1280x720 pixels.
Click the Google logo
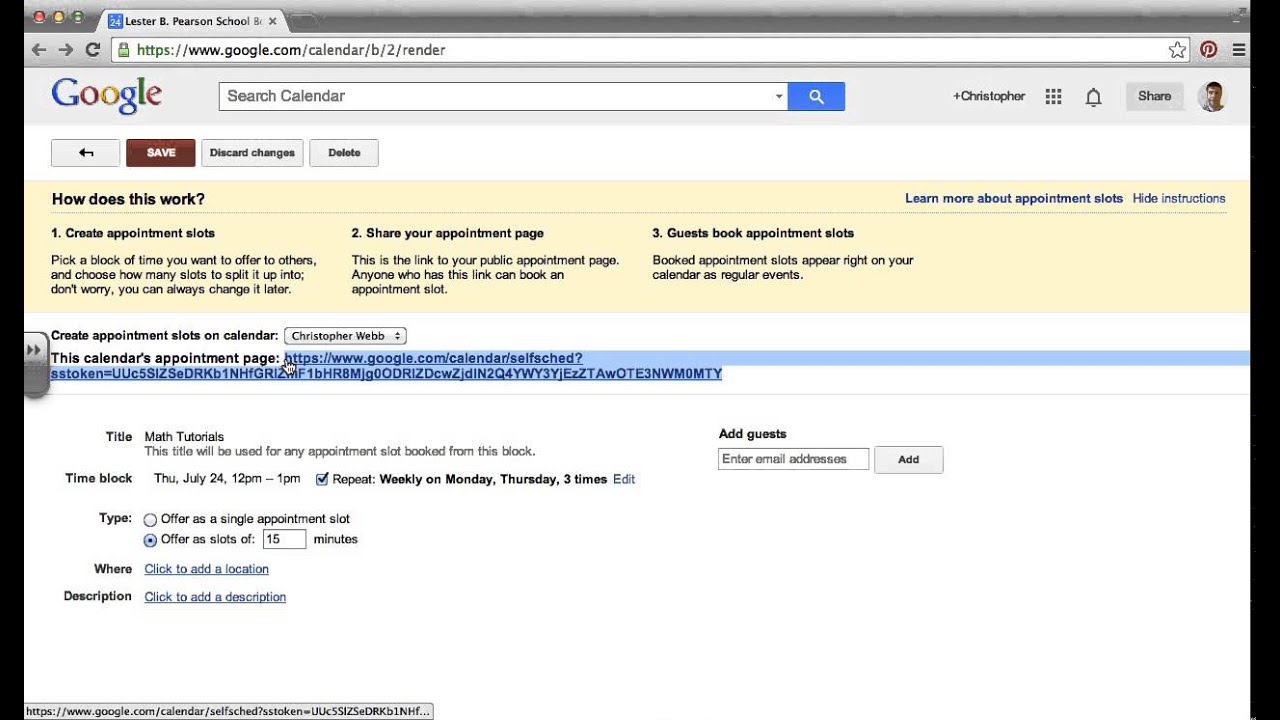point(106,96)
